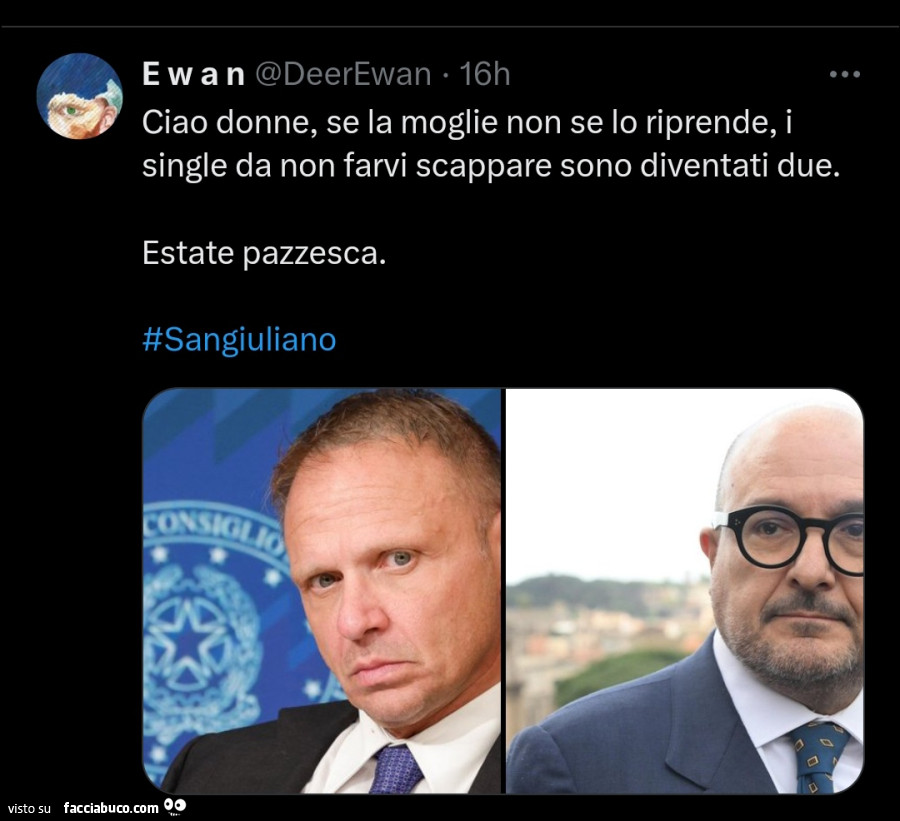Click the 'visto su' label
Viewport: 900px width, 821px height.
29,809
